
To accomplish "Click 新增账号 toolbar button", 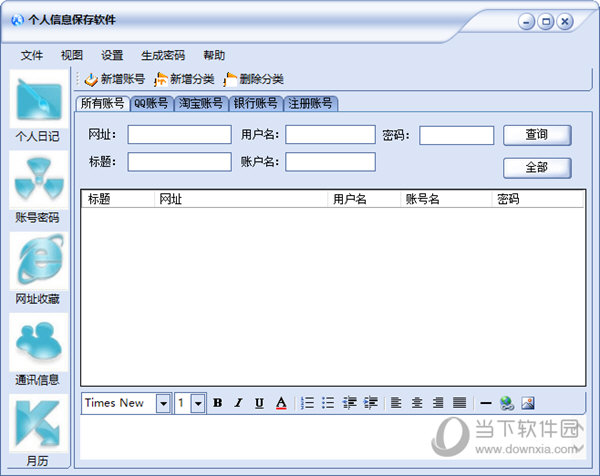I will [115, 79].
